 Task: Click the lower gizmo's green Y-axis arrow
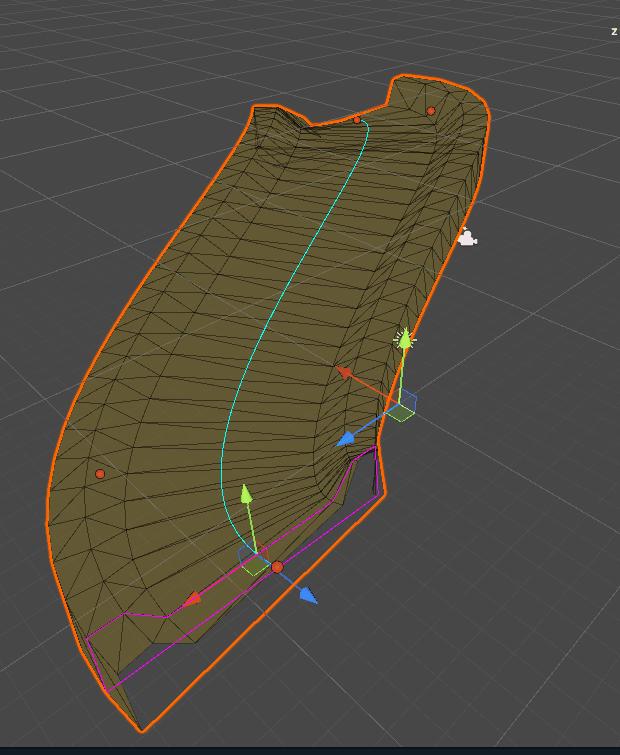pos(246,495)
